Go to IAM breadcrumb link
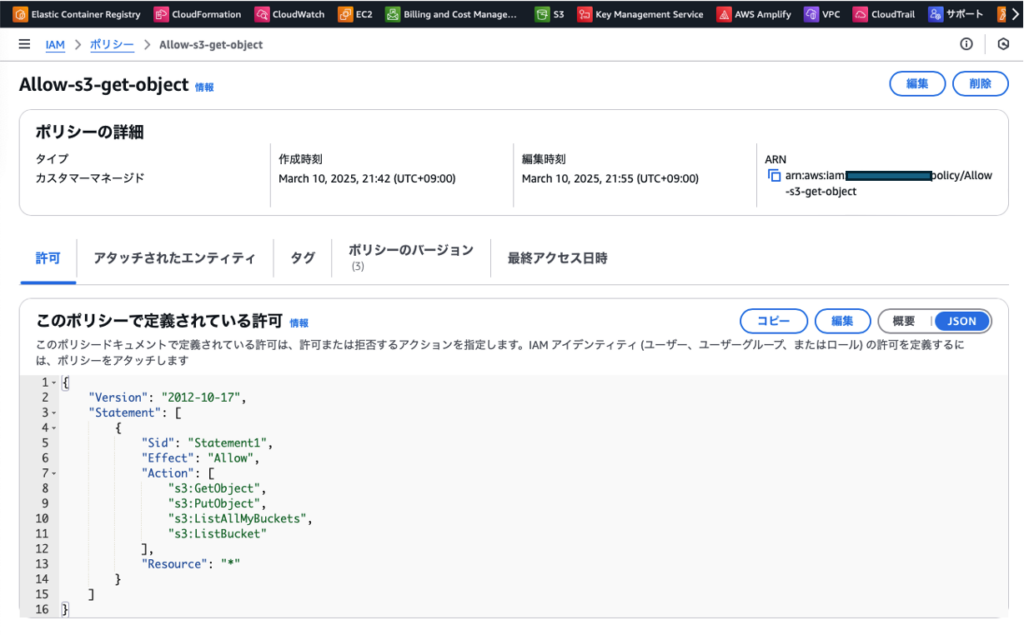The image size is (1024, 635). [55, 44]
